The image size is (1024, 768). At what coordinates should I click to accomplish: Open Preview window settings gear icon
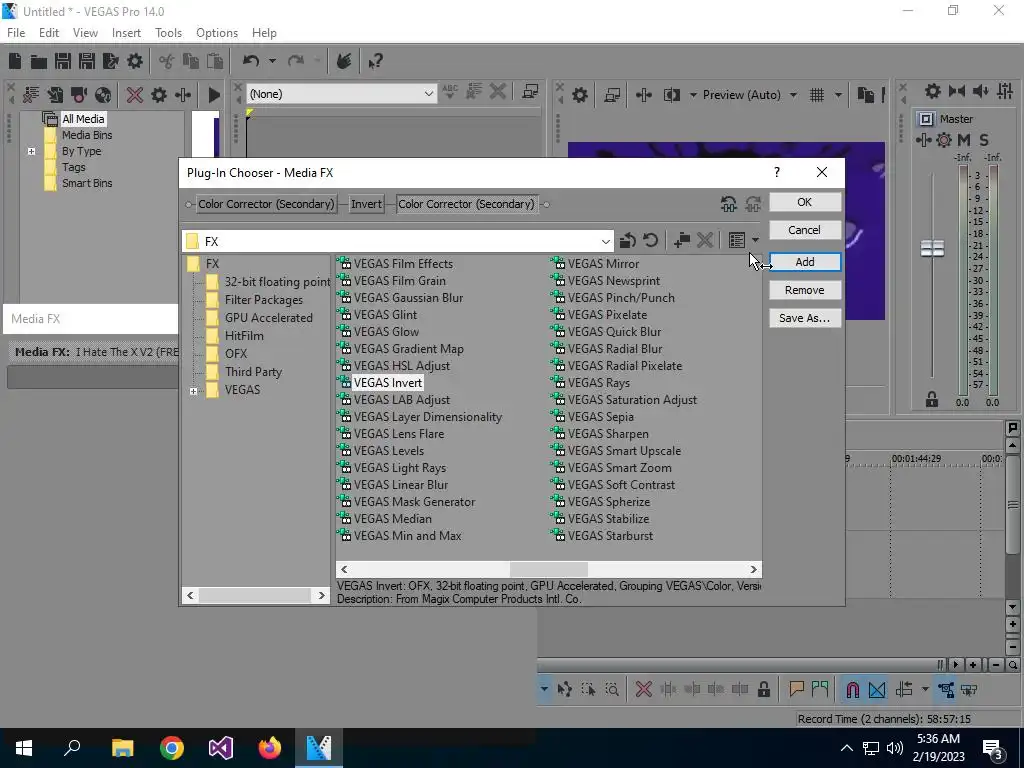click(x=579, y=95)
